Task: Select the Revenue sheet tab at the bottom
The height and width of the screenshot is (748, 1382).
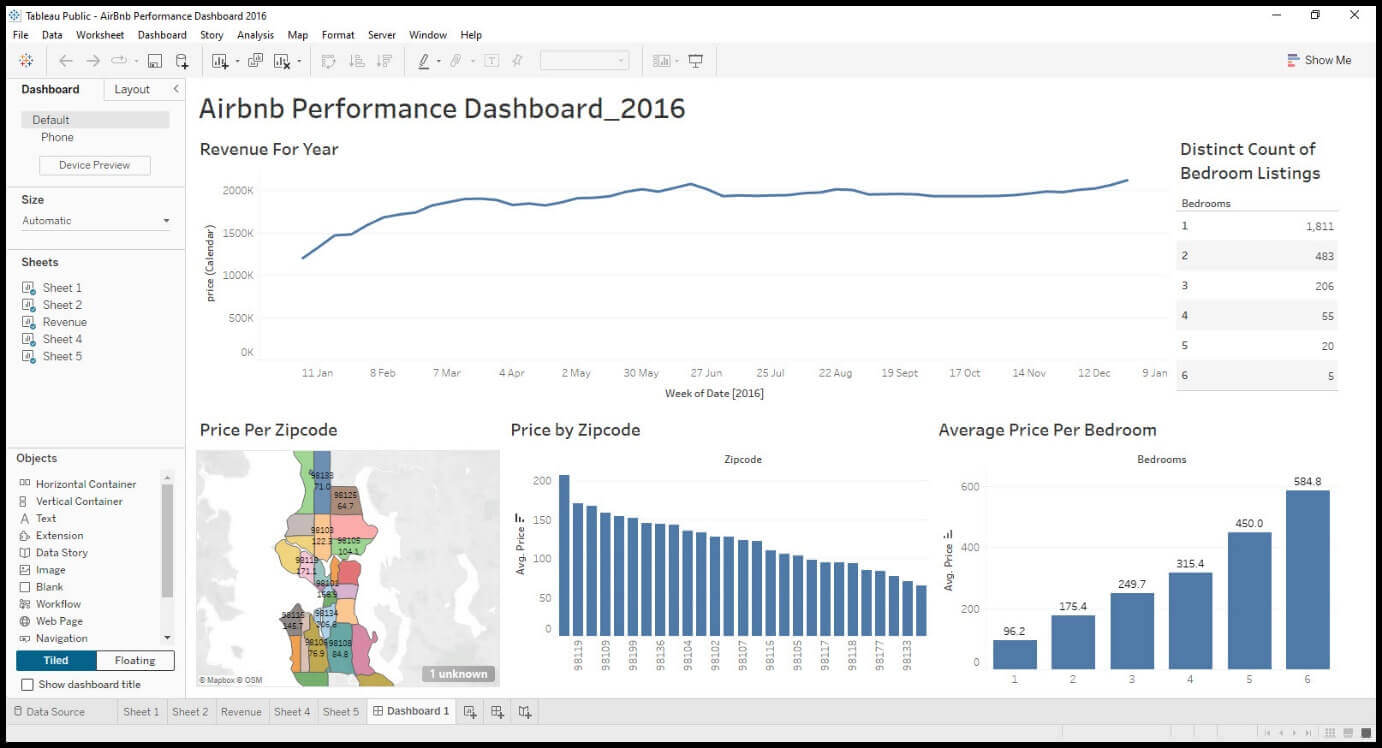Action: click(x=241, y=711)
